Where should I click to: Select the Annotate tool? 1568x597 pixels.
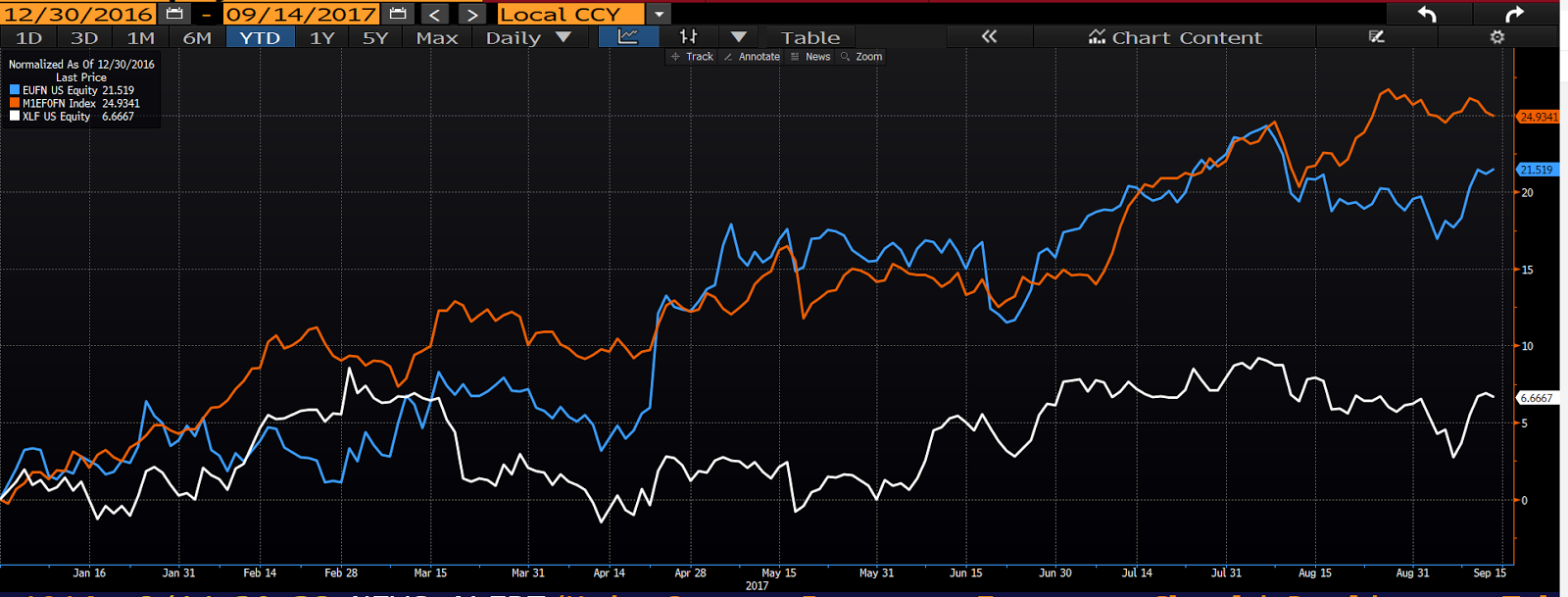[752, 57]
